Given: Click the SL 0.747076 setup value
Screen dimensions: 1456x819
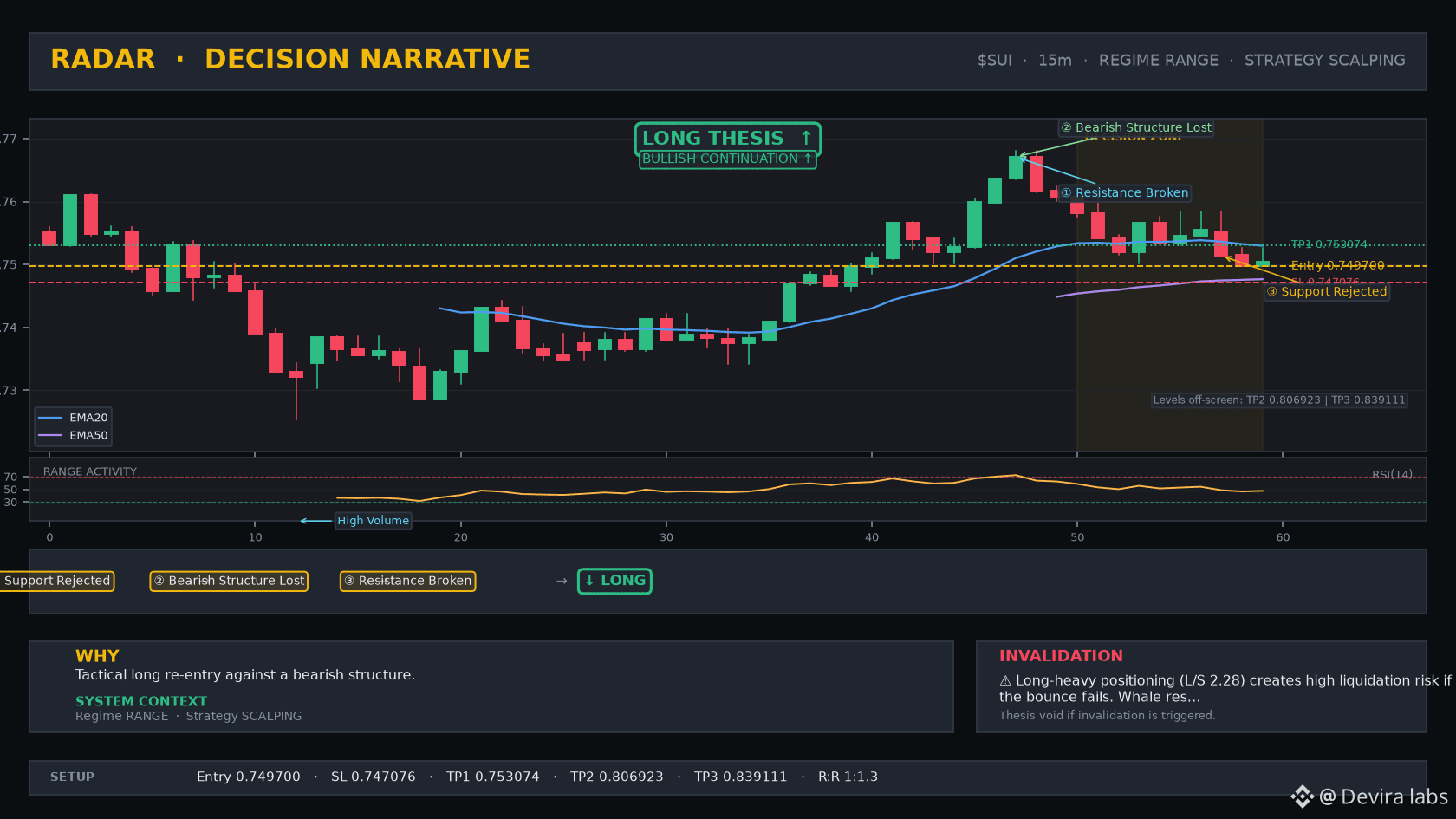Looking at the screenshot, I should click(x=374, y=777).
